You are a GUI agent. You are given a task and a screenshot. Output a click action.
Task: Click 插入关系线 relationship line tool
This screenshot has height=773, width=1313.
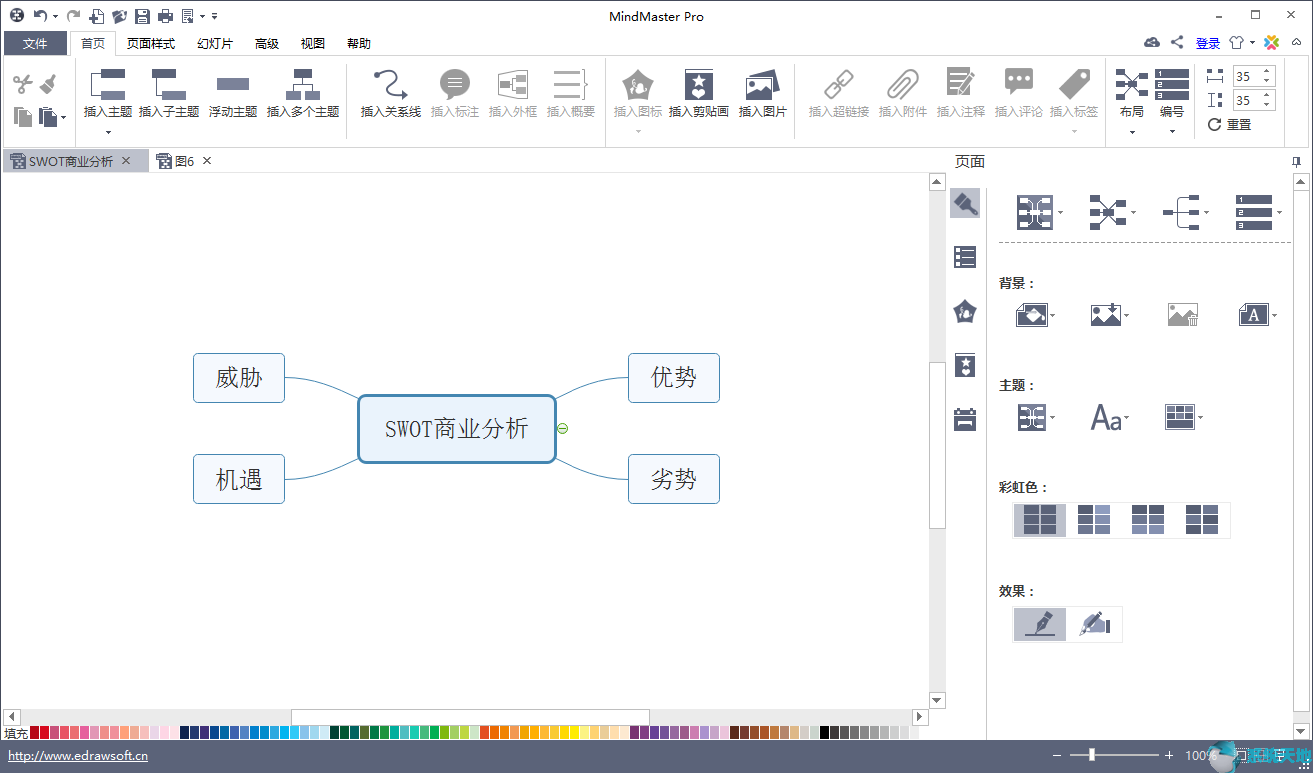(391, 84)
